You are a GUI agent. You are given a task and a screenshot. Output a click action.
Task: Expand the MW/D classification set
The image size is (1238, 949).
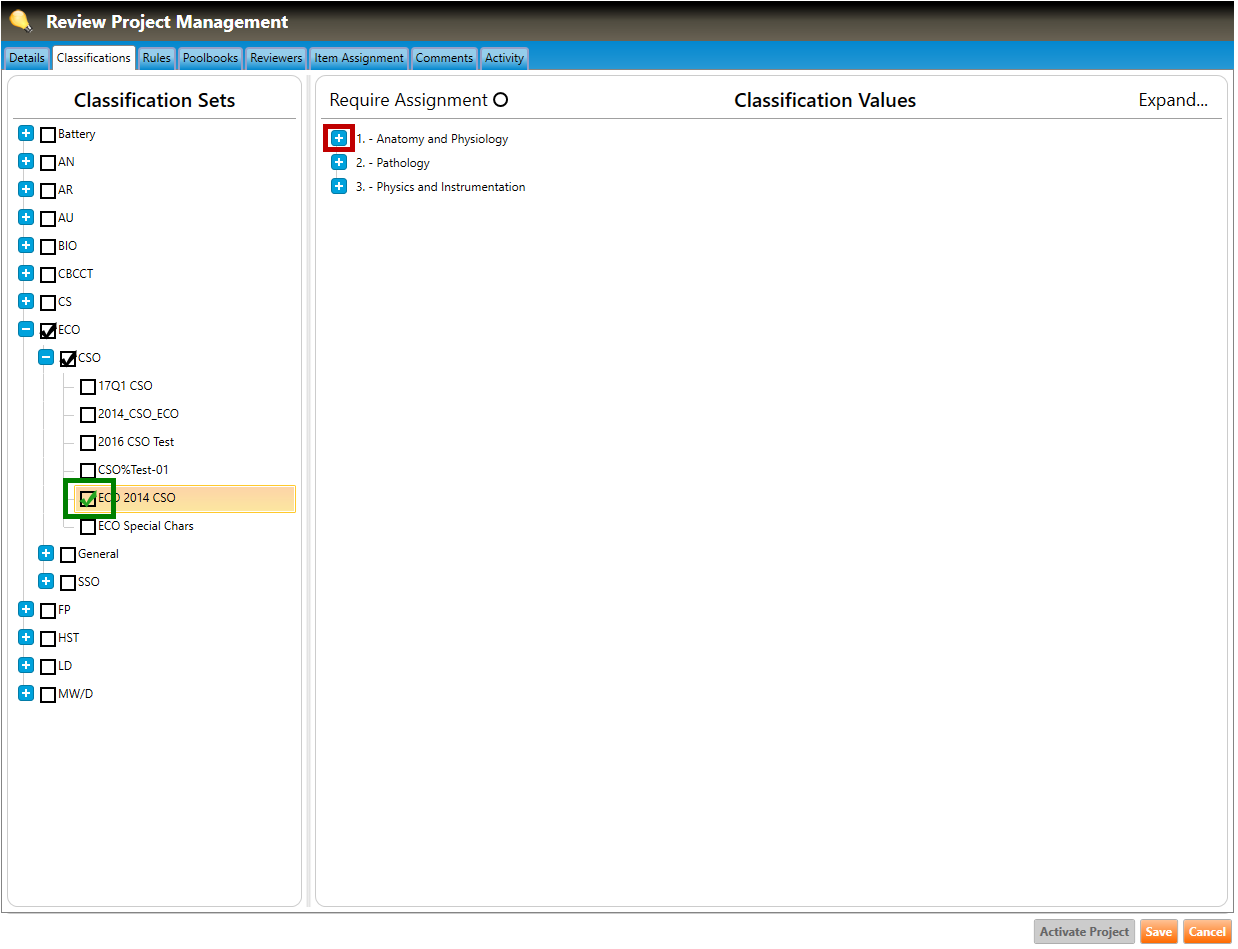tap(26, 694)
